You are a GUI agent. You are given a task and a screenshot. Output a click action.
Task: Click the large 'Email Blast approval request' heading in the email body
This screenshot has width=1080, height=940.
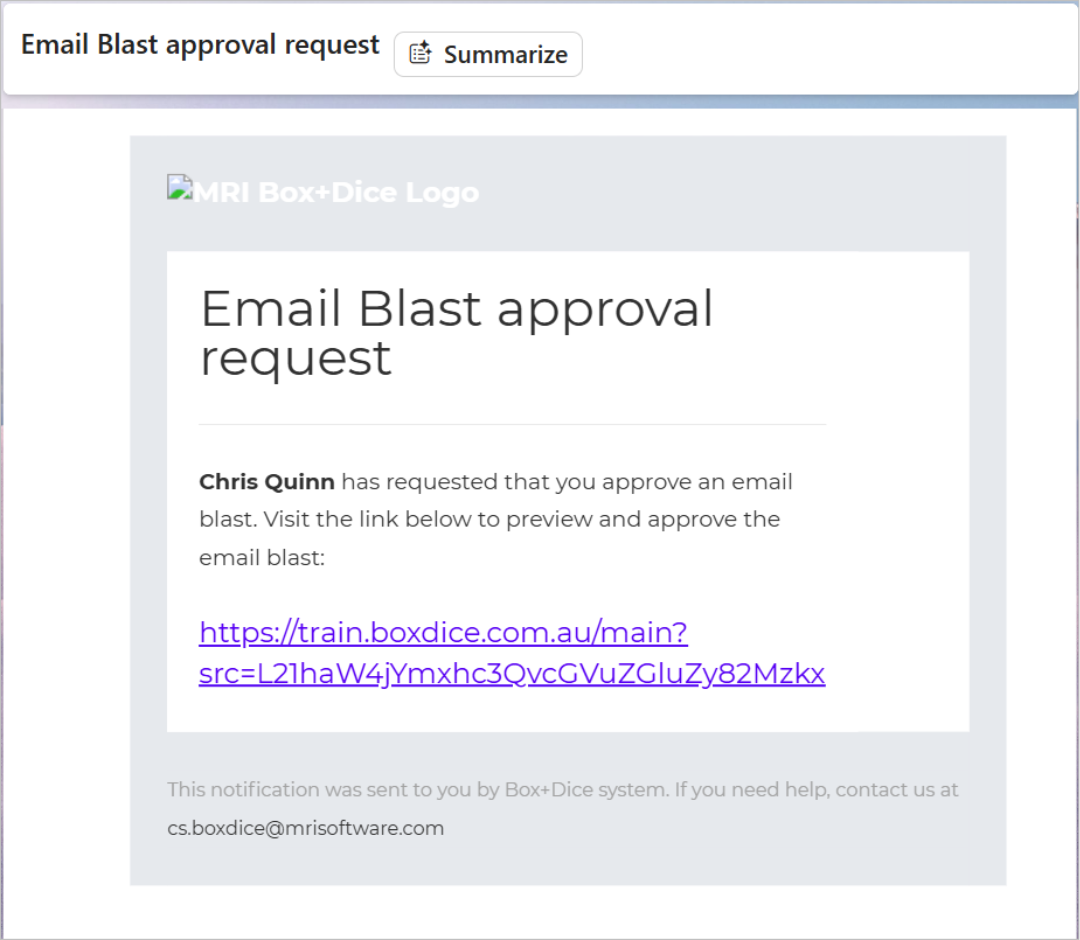click(x=457, y=333)
